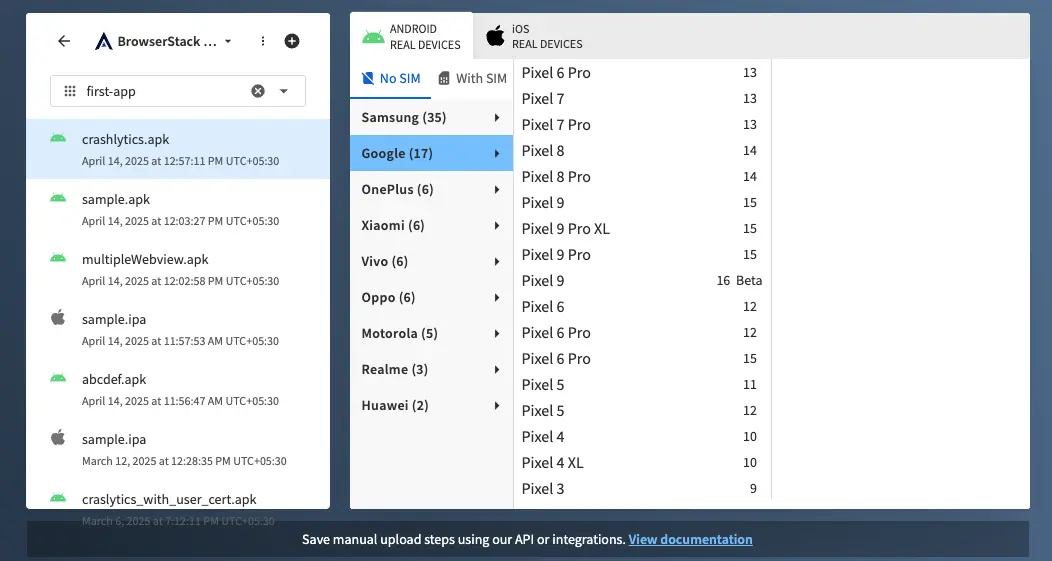Click the Android icon beside multipleWebview.apk

[58, 258]
